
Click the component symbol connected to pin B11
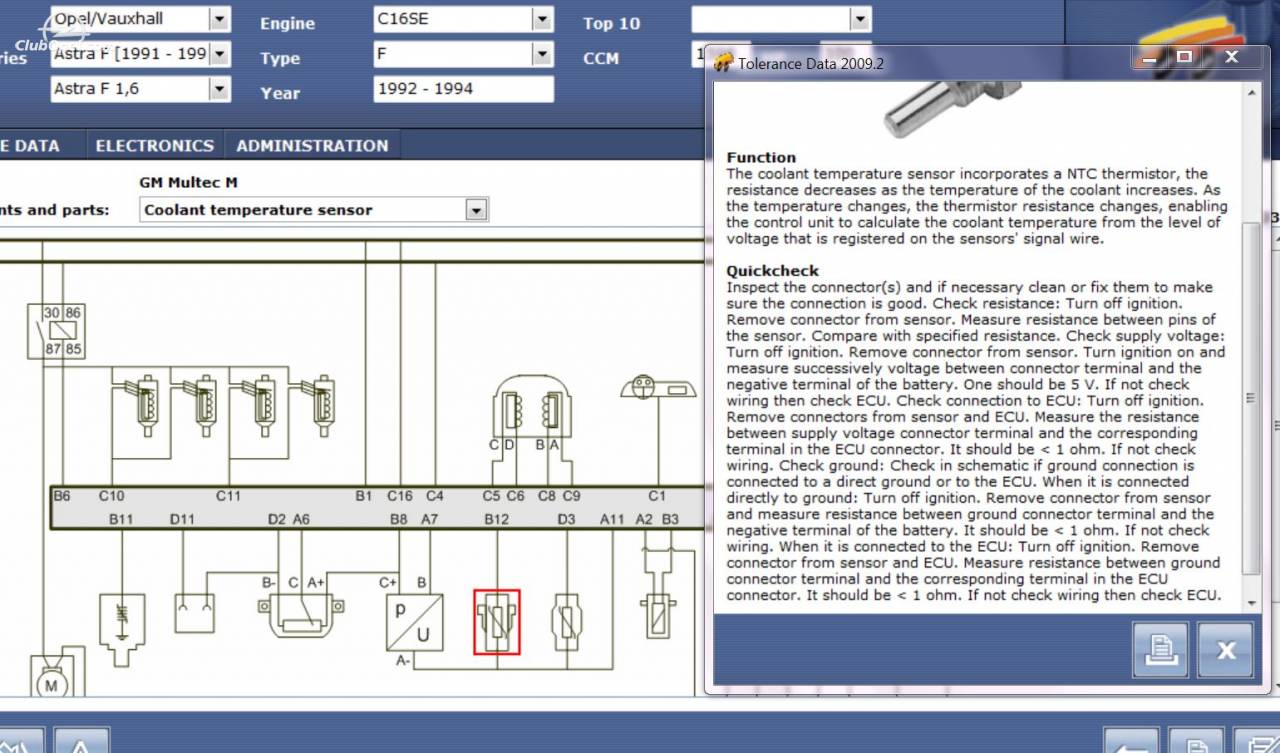pyautogui.click(x=122, y=629)
